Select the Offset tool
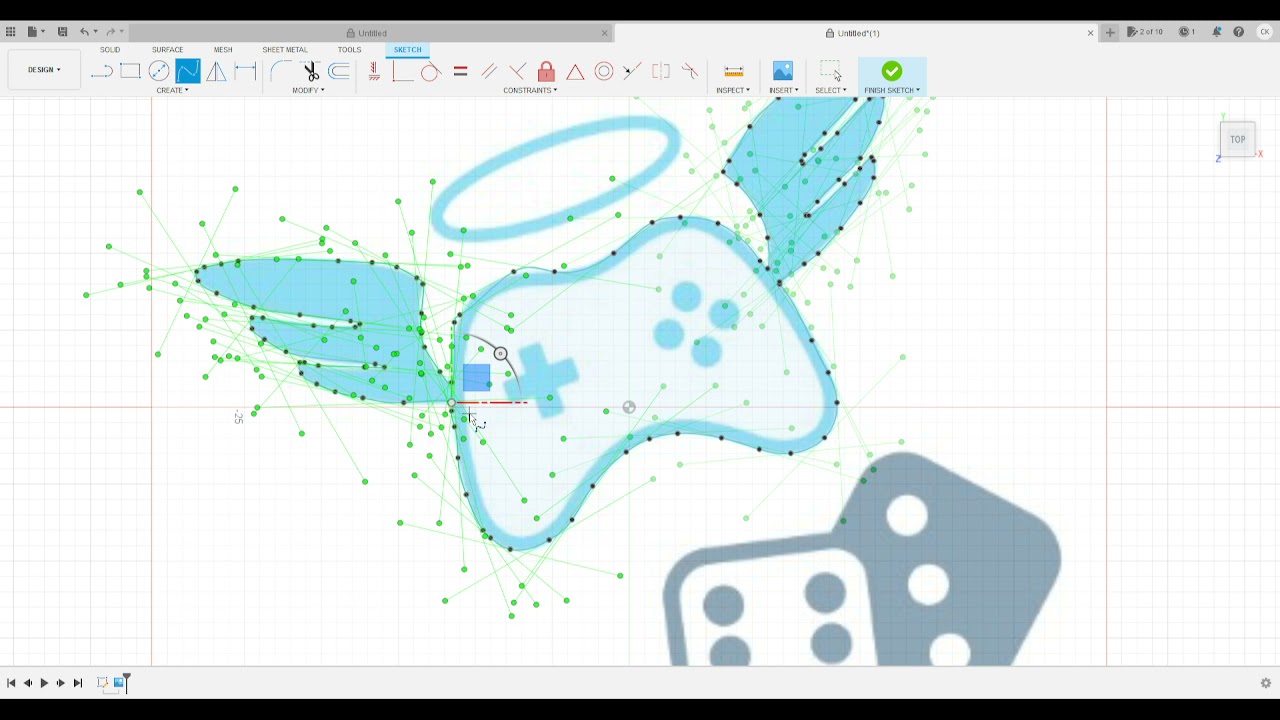Image resolution: width=1280 pixels, height=720 pixels. coord(339,71)
